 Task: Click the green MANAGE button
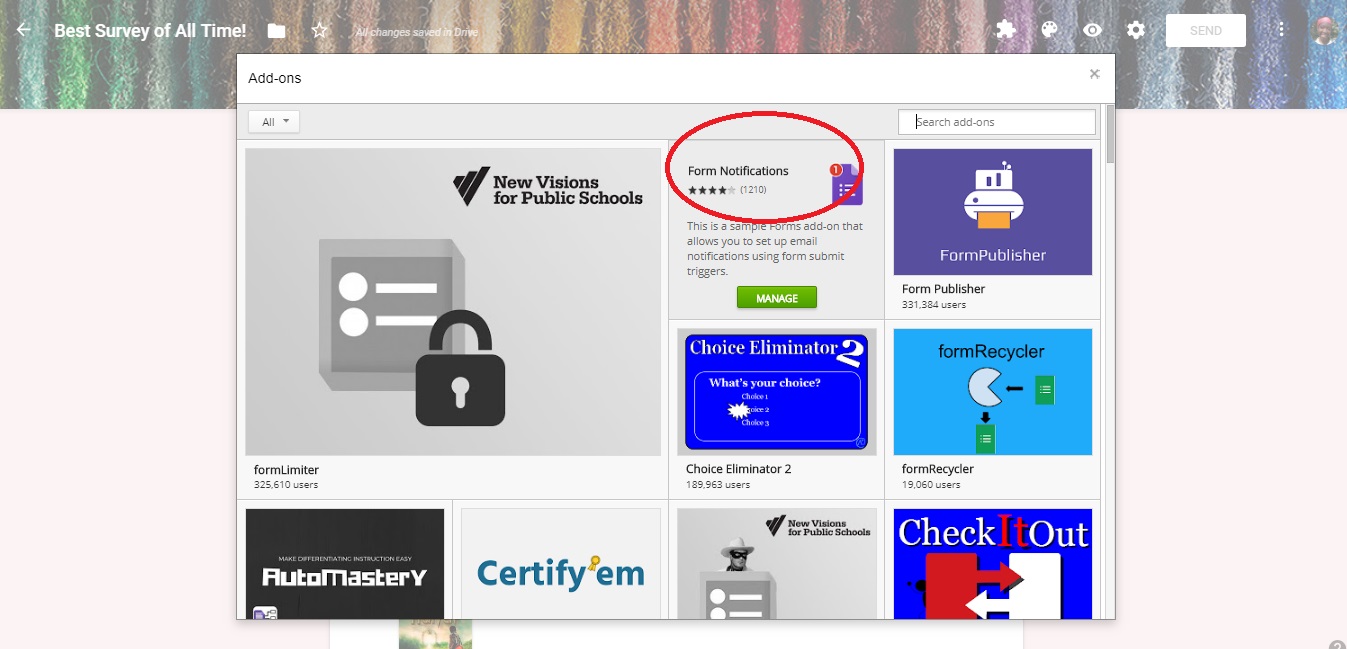point(777,298)
